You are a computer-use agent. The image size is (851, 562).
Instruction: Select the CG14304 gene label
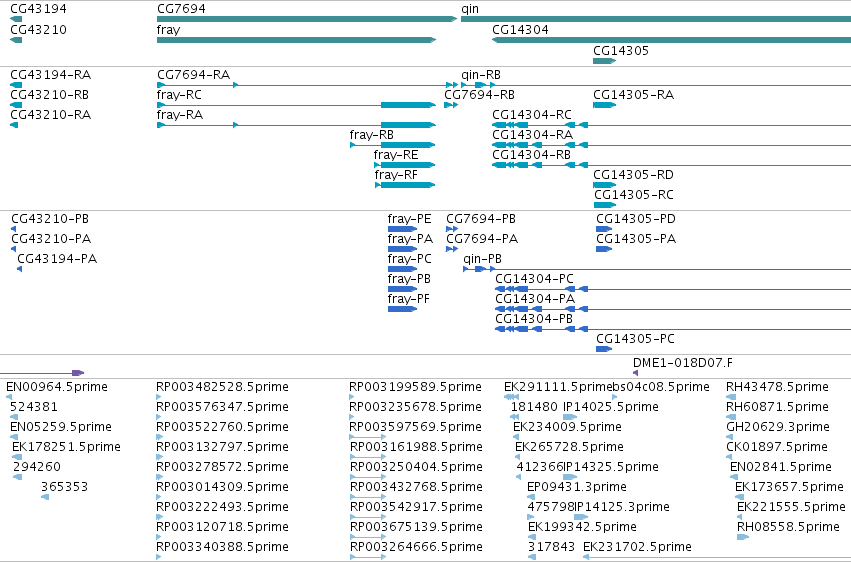(520, 29)
